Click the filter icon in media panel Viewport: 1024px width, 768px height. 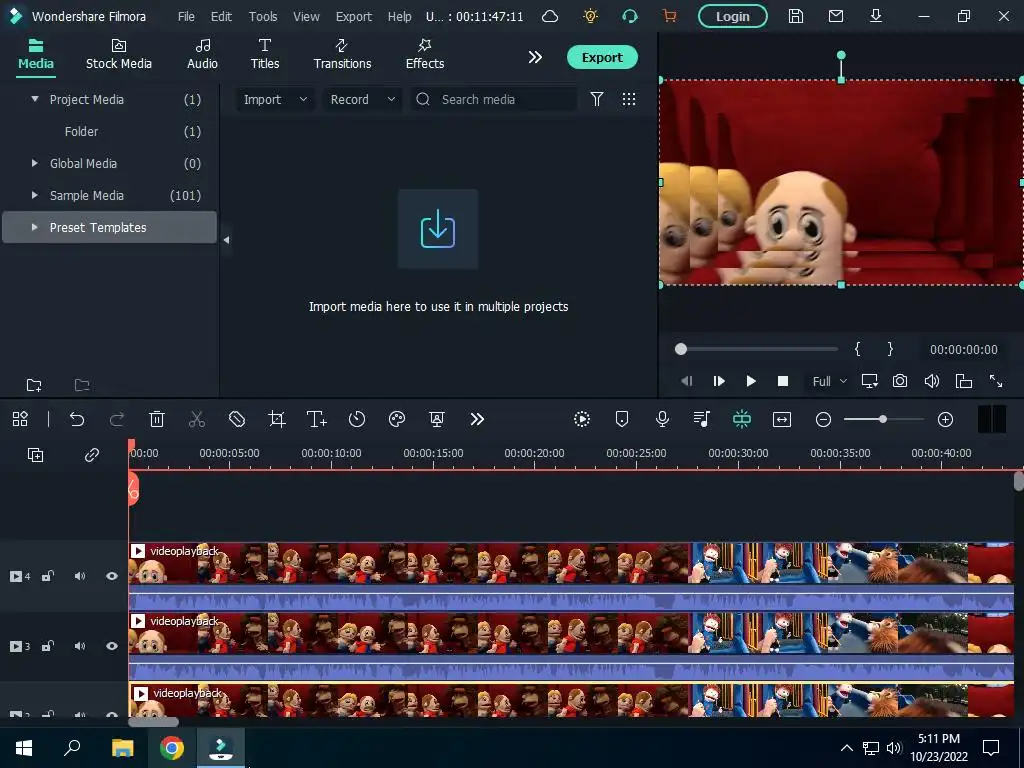[x=597, y=99]
